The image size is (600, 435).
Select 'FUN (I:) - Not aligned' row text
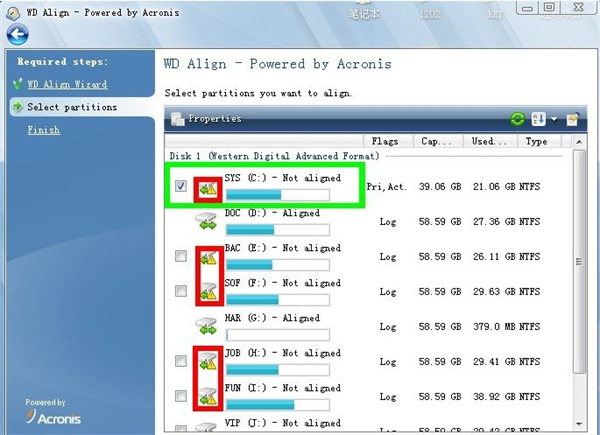(x=282, y=388)
